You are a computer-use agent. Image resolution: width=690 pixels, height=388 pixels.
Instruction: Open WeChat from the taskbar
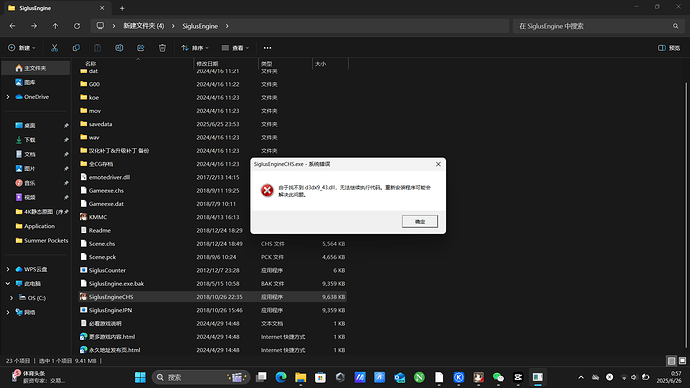[x=498, y=377]
